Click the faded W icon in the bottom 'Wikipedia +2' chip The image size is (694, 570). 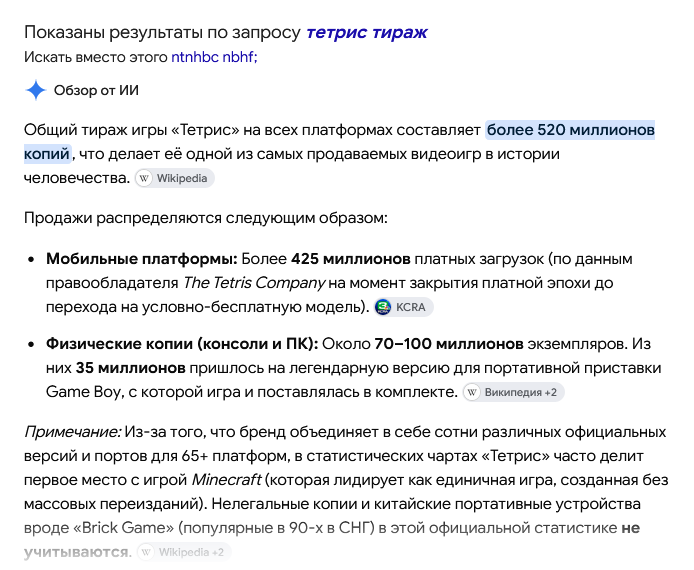[x=147, y=552]
